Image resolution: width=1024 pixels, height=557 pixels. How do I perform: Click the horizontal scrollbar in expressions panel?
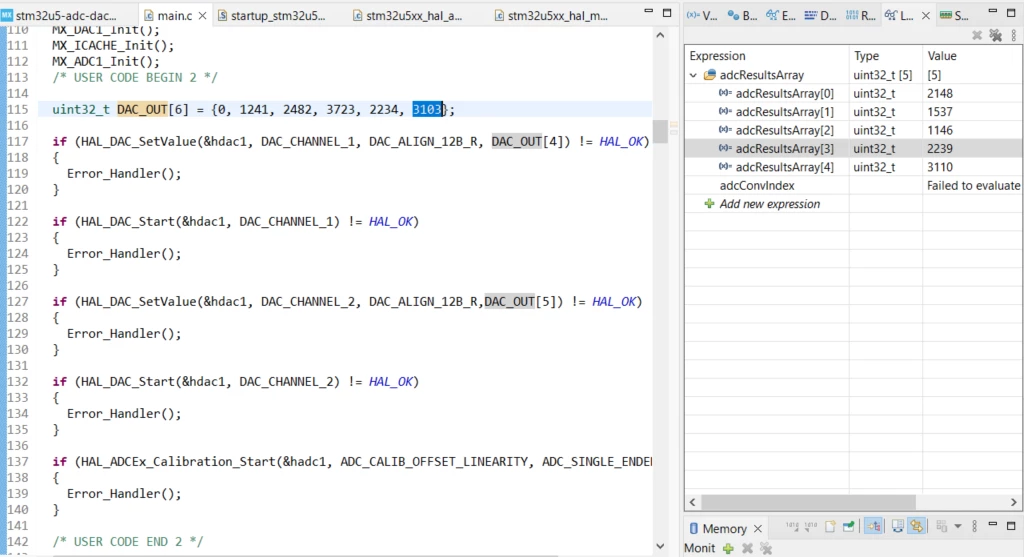(808, 502)
